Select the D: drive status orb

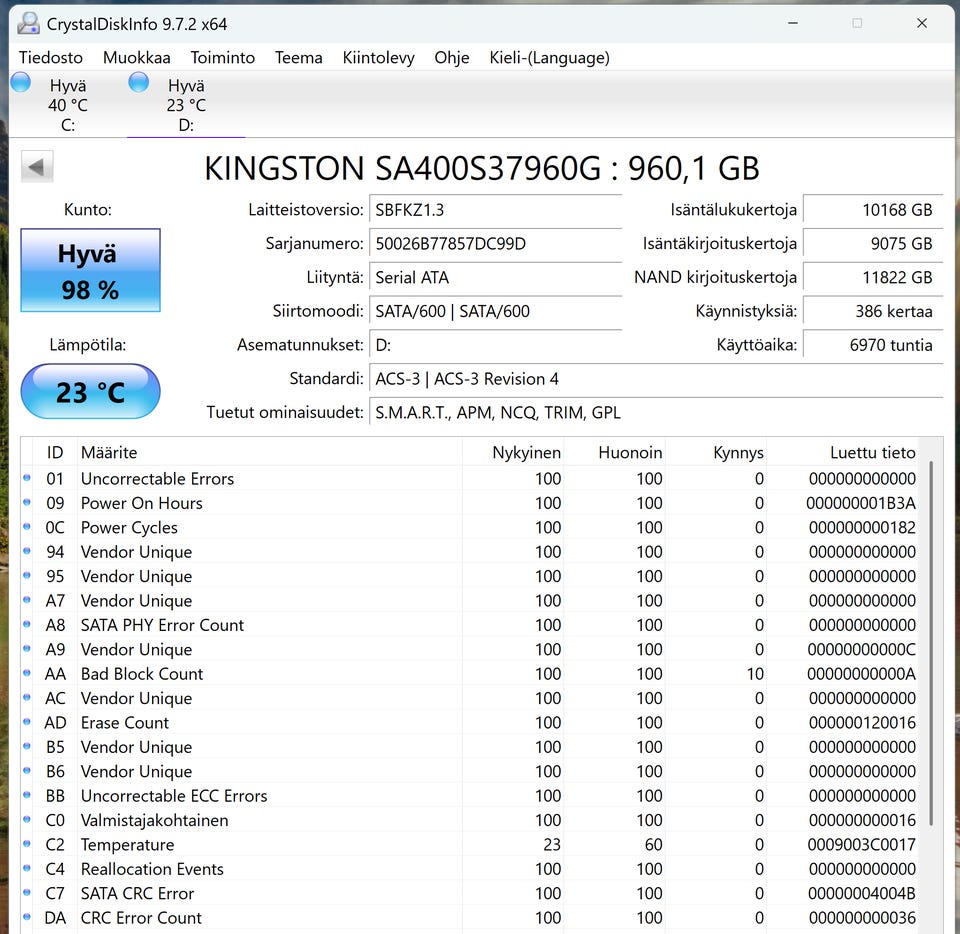(x=139, y=83)
